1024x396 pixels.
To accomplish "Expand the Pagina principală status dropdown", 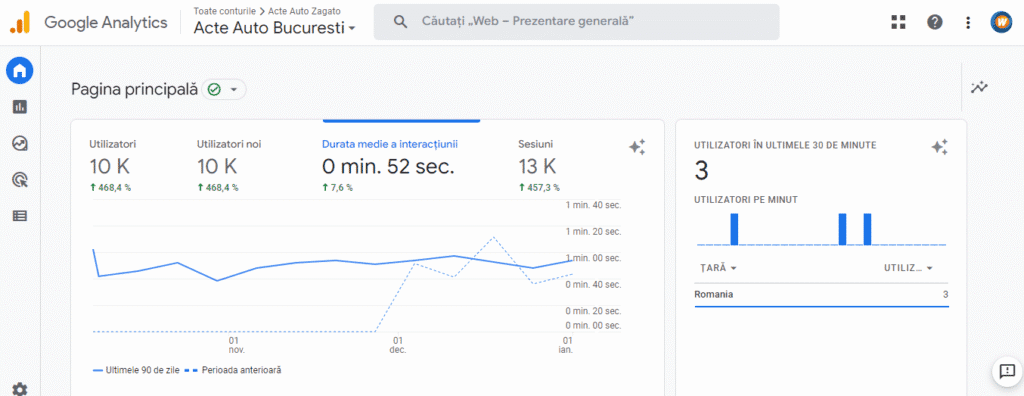I will [x=225, y=90].
